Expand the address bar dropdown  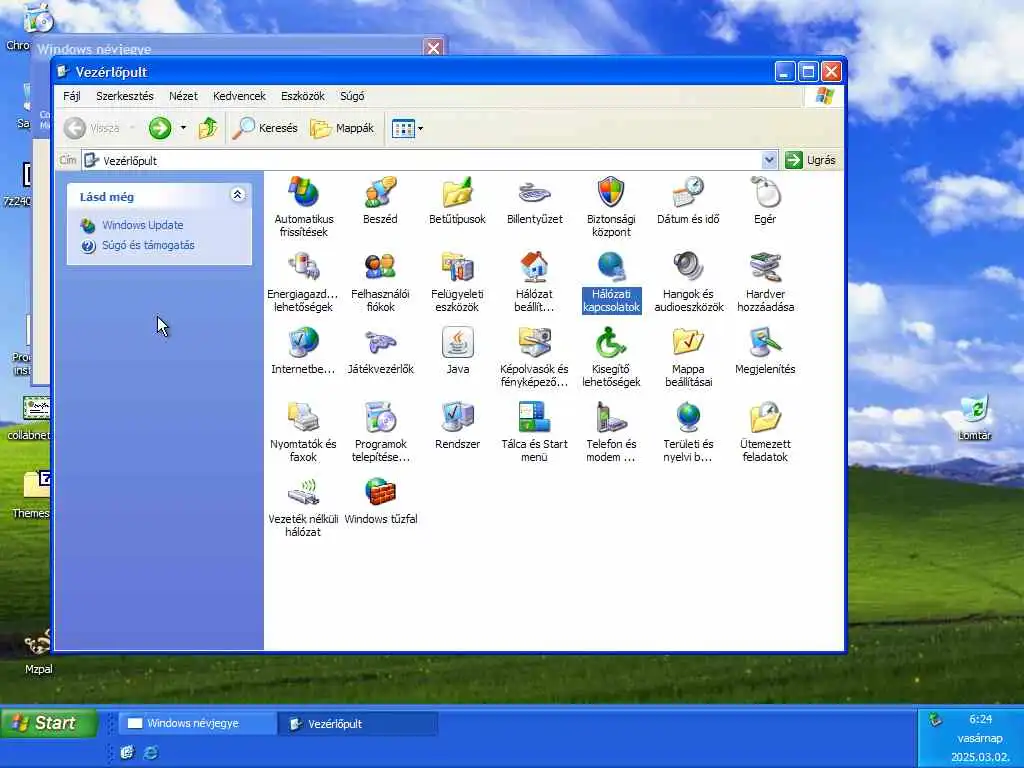coord(769,160)
